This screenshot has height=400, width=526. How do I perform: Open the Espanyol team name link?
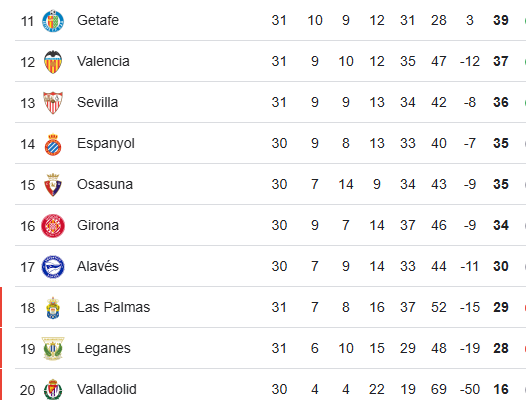[x=106, y=144]
